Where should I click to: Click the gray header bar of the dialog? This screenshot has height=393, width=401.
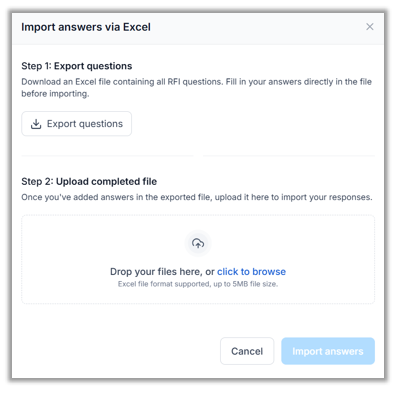coord(198,29)
